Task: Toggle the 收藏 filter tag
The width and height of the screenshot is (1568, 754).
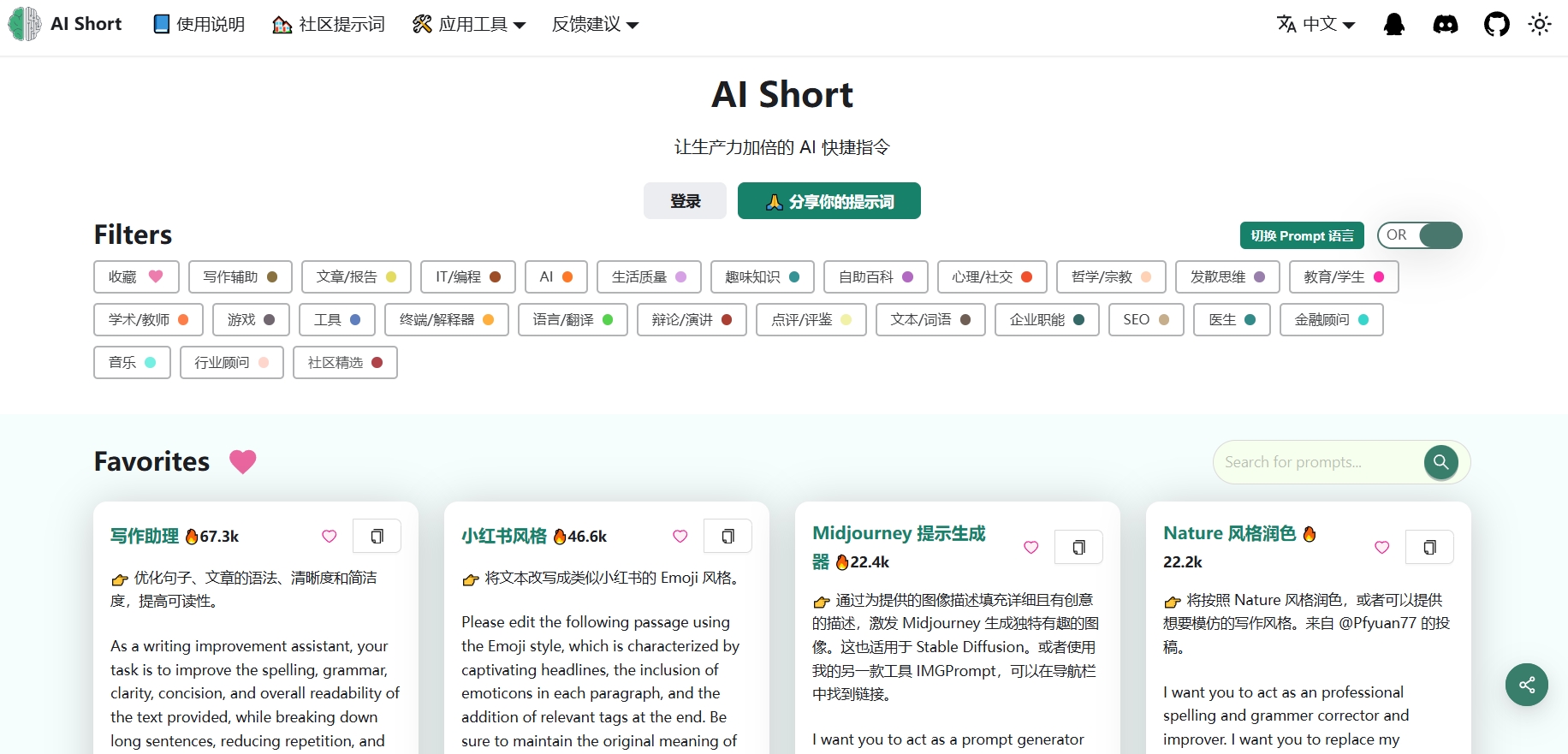Action: tap(136, 276)
